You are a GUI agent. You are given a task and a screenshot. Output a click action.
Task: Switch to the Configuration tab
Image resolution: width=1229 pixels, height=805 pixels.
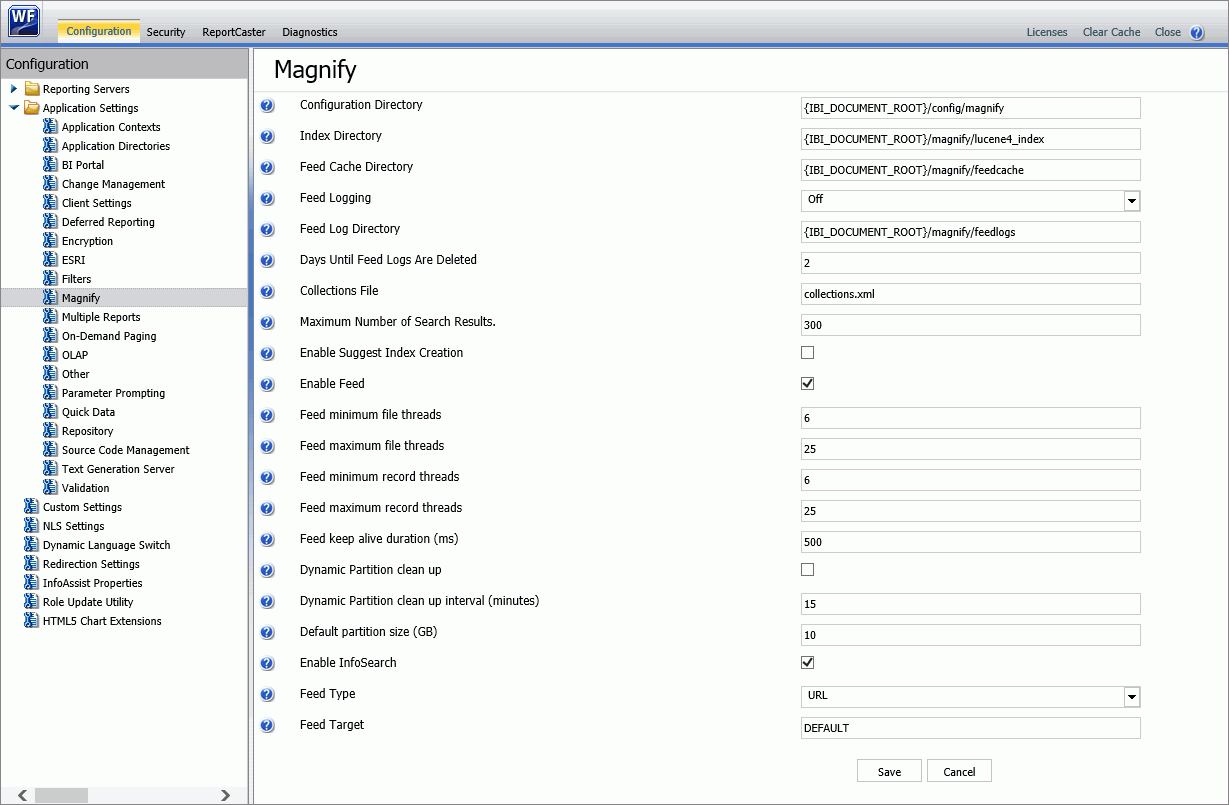(x=99, y=31)
